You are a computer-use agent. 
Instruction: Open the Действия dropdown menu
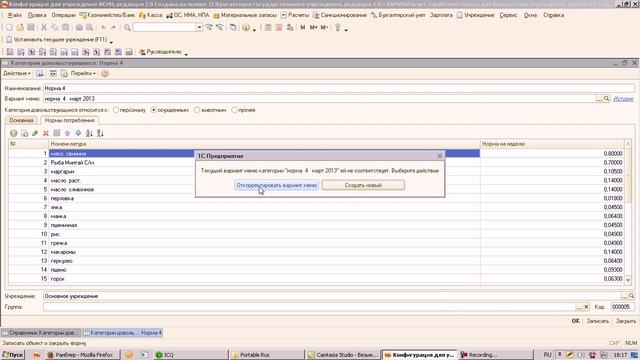pyautogui.click(x=17, y=73)
